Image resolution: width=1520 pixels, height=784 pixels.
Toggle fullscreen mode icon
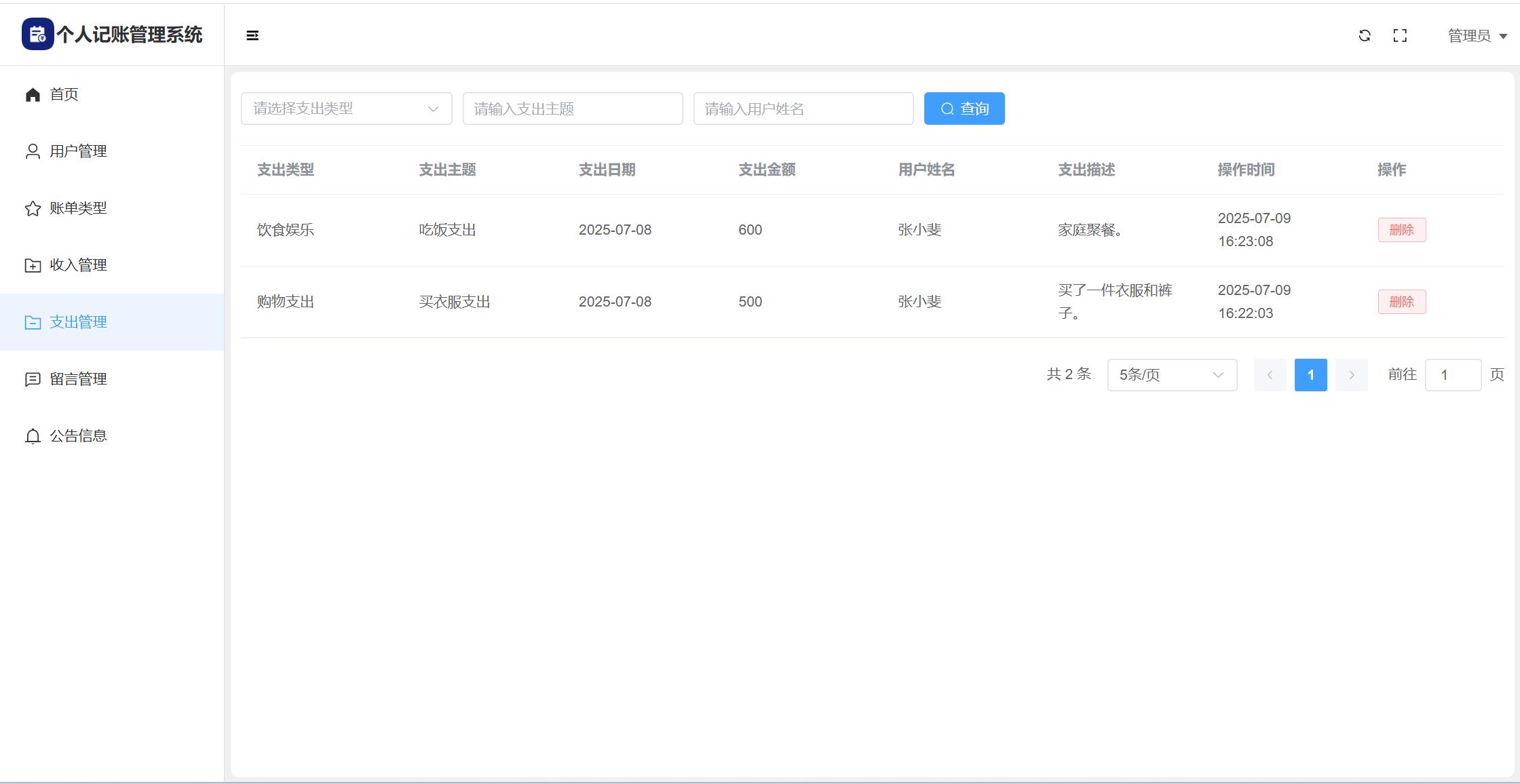(1400, 35)
